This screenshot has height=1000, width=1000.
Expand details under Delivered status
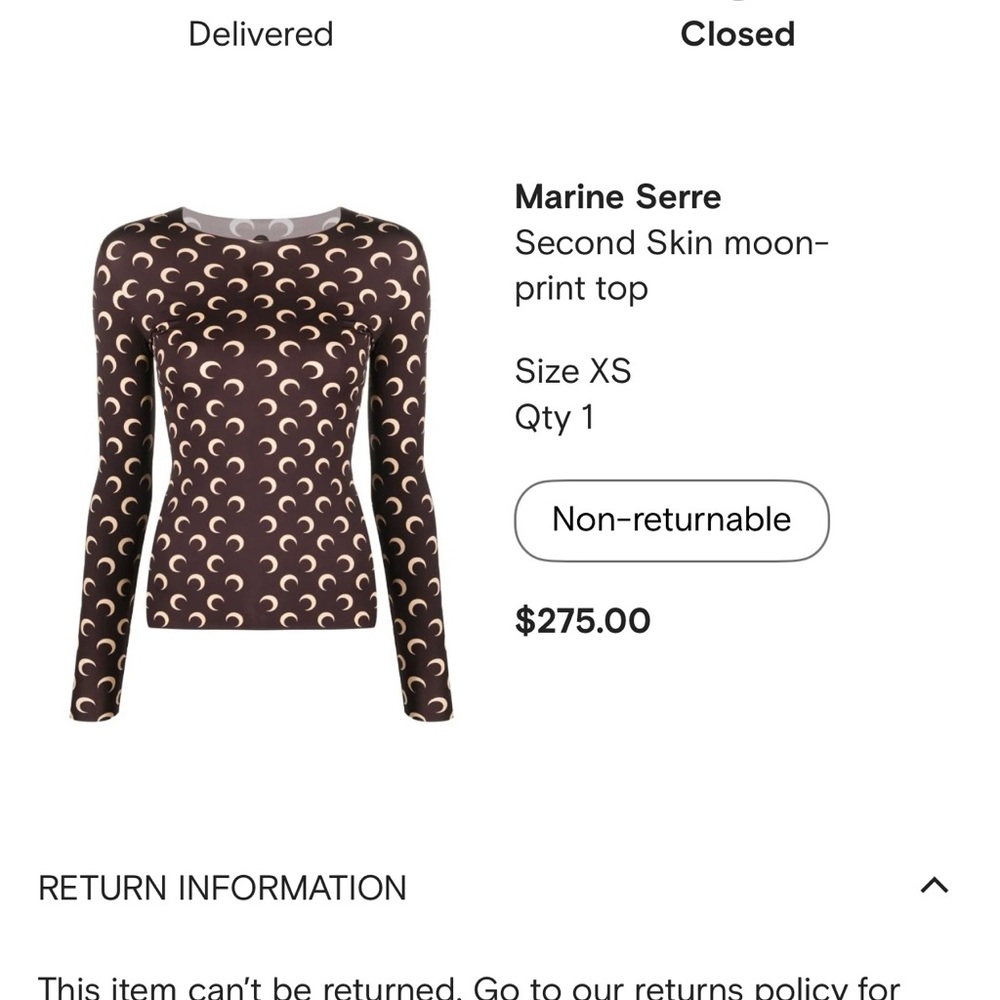point(260,35)
